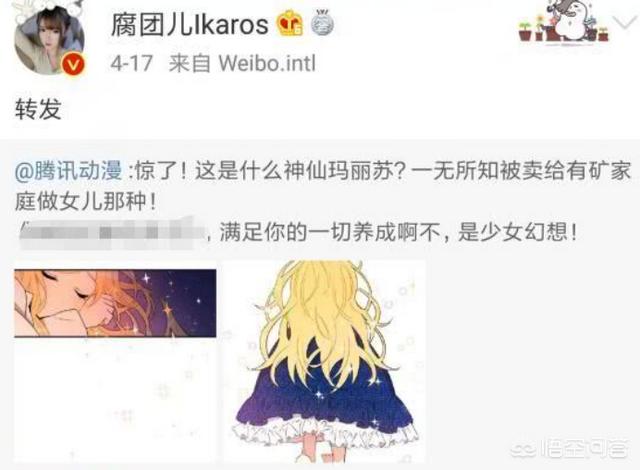Open the blonde girl blue dress thumbnail
640x470 pixels.
click(324, 361)
